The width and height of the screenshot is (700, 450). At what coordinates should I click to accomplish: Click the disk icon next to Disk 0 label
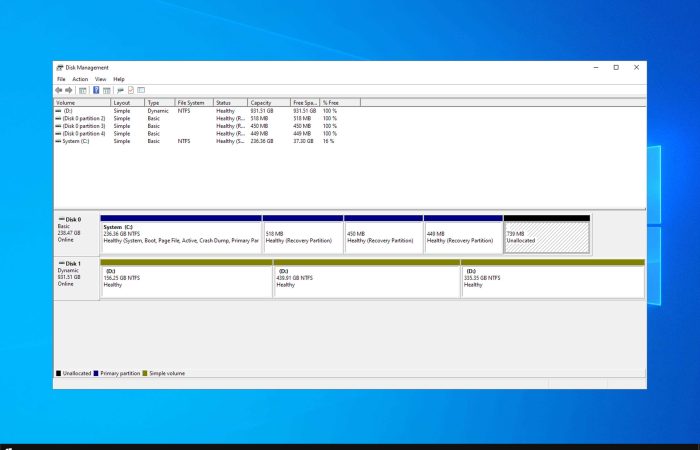(x=62, y=219)
